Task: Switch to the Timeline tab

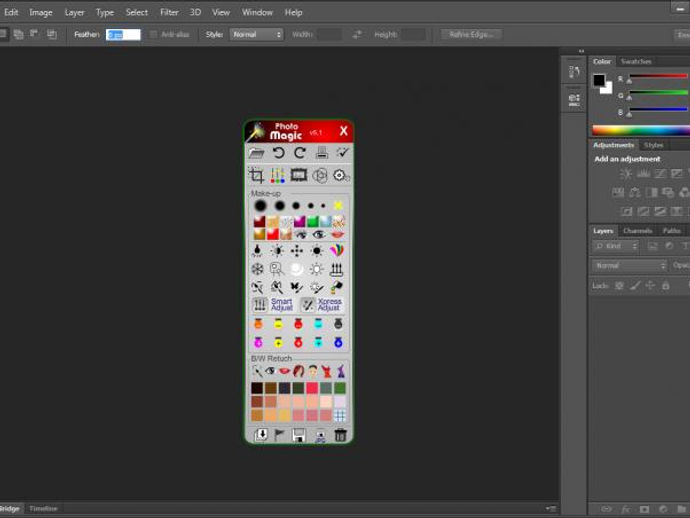Action: 43,508
